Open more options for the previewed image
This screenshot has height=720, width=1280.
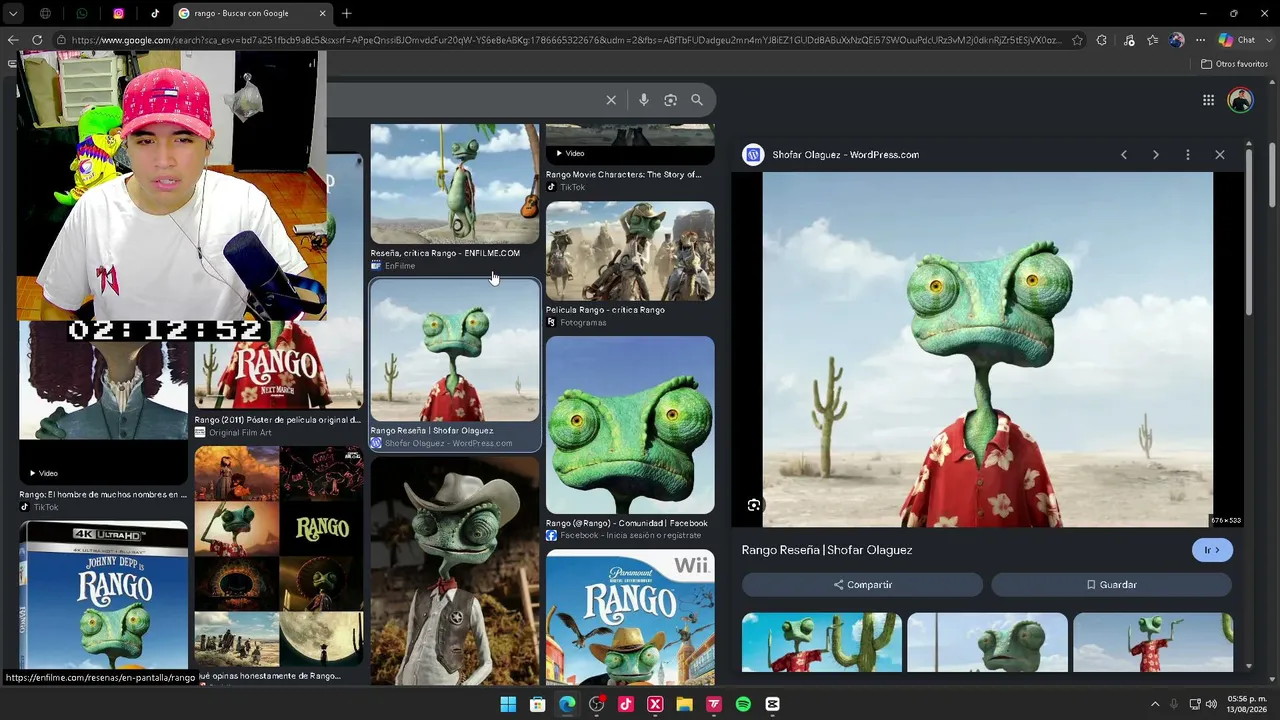tap(1188, 155)
